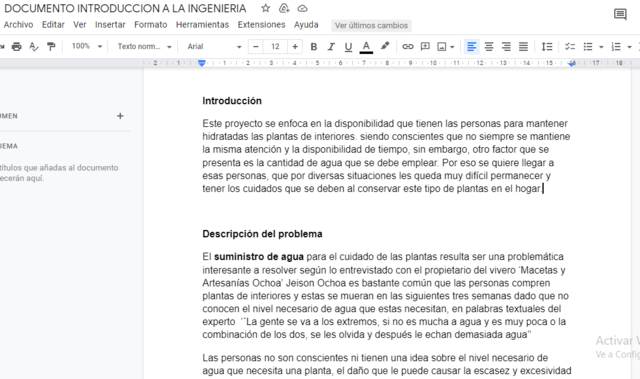Click the Descripción del problema heading

tap(262, 234)
